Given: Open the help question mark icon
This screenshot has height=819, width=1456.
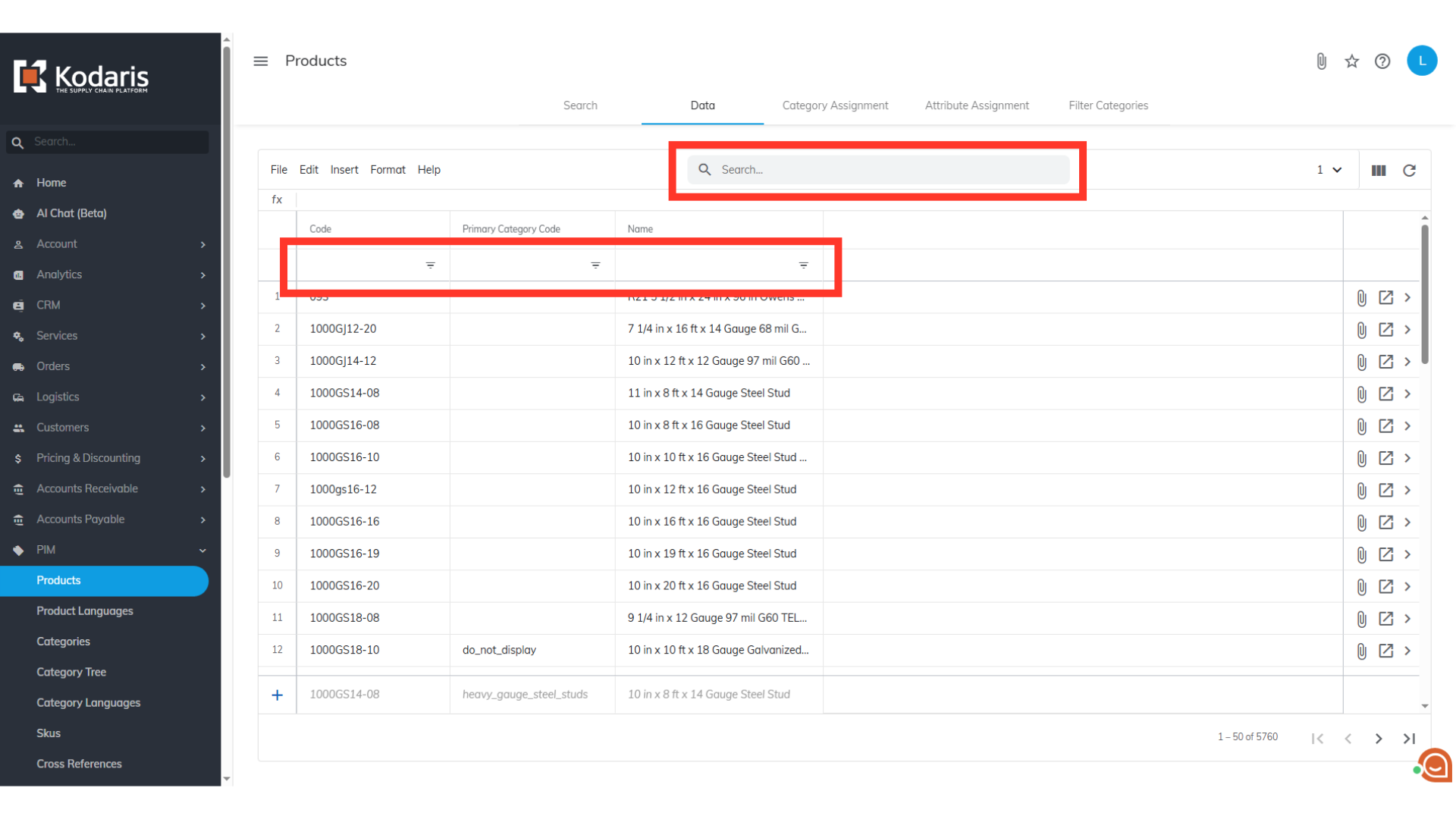Looking at the screenshot, I should (1382, 61).
